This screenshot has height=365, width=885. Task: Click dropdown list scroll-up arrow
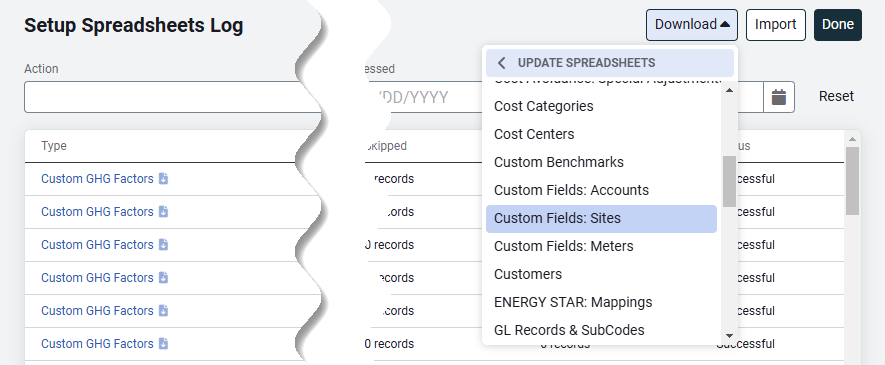pyautogui.click(x=729, y=90)
